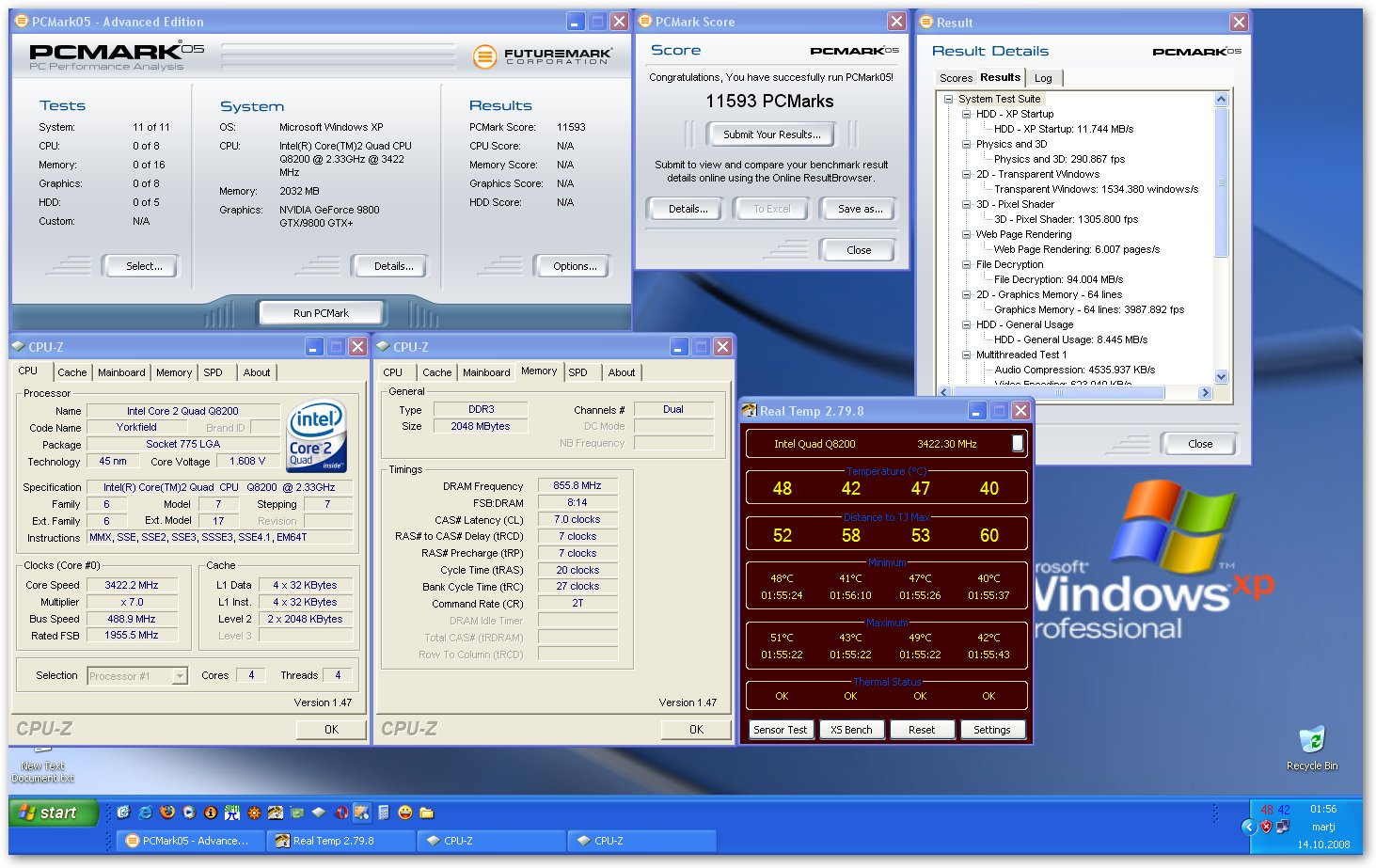The height and width of the screenshot is (868, 1376).
Task: Open the green graphics card quick launch icon
Action: [x=297, y=813]
